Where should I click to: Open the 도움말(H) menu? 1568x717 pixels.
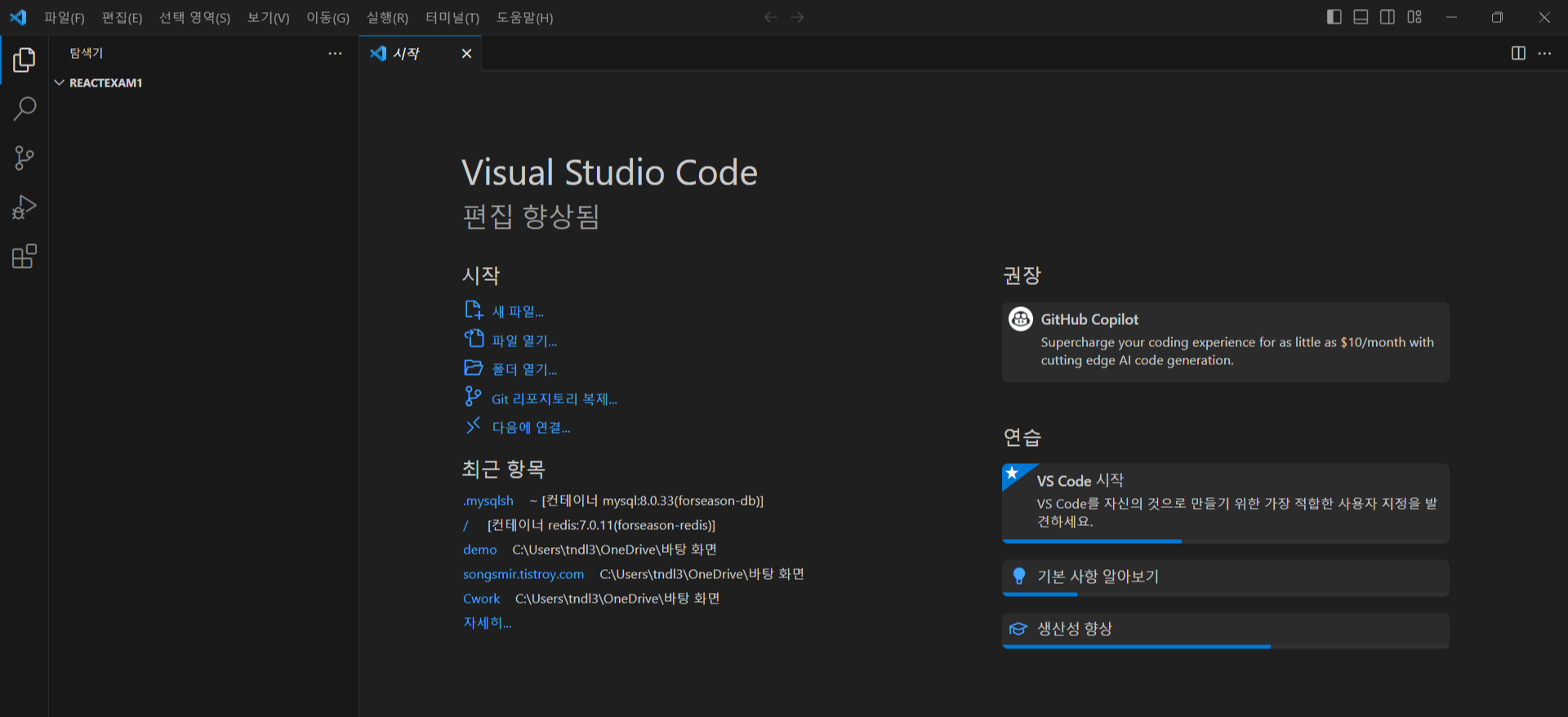pyautogui.click(x=524, y=18)
